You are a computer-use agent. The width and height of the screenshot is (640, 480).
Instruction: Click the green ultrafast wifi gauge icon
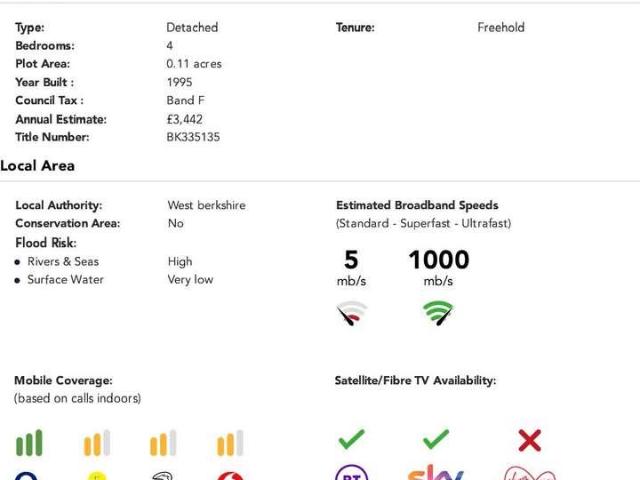pyautogui.click(x=438, y=313)
